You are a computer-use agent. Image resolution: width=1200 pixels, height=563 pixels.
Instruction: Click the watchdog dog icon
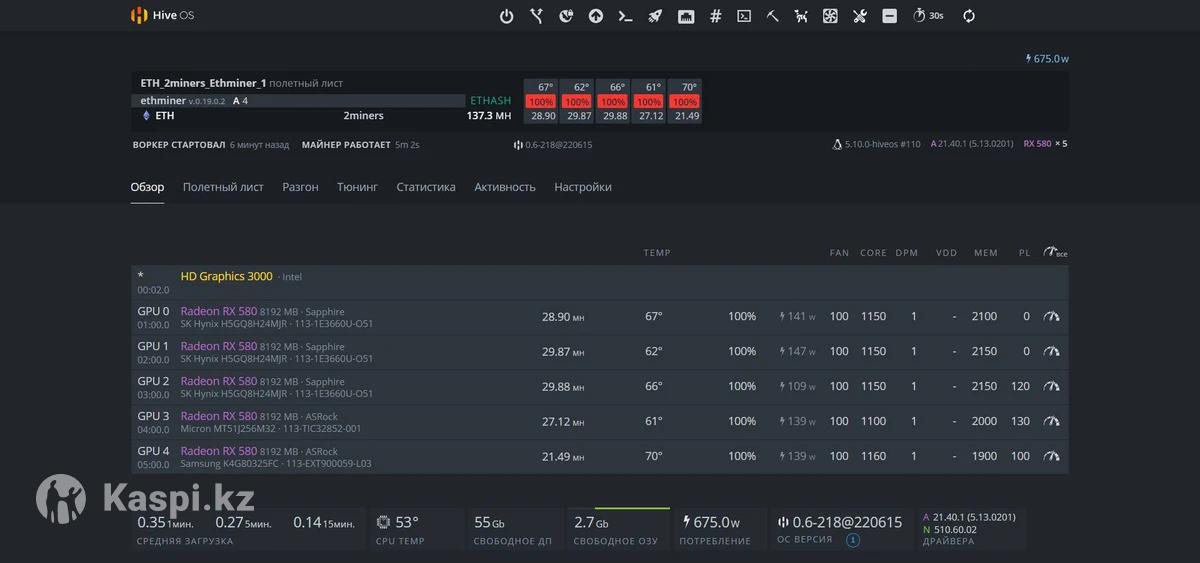pos(801,16)
